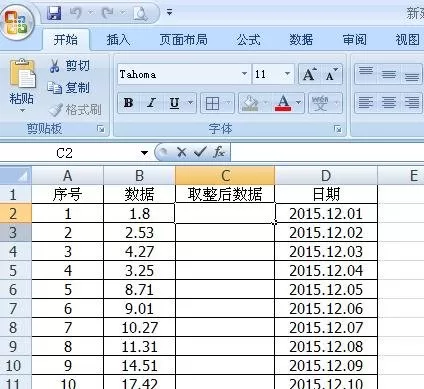Click the 粘贴 paste icon
Viewport: 424px width, 389px height.
(22, 74)
